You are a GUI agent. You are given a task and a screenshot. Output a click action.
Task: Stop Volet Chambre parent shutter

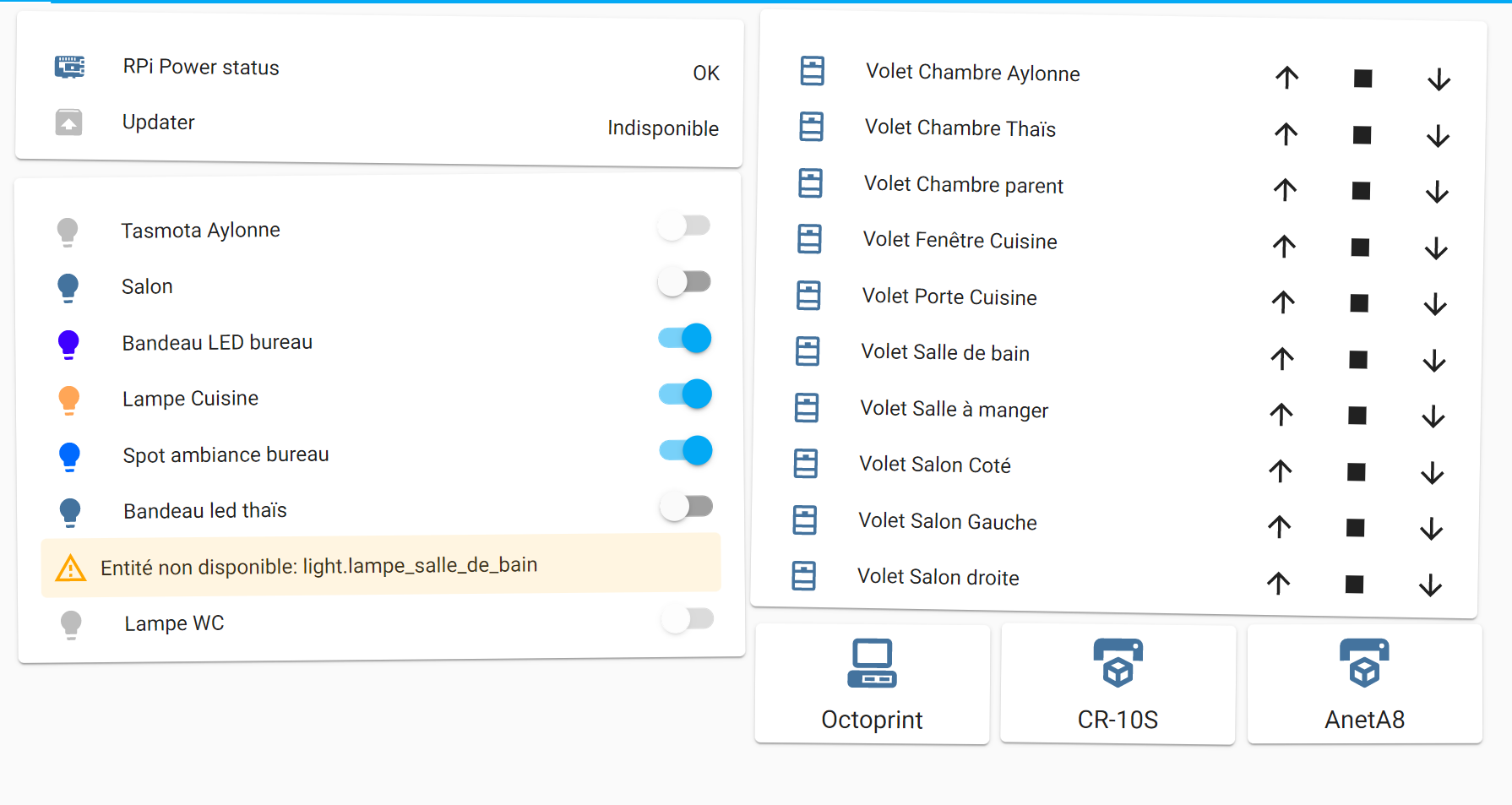click(1361, 191)
